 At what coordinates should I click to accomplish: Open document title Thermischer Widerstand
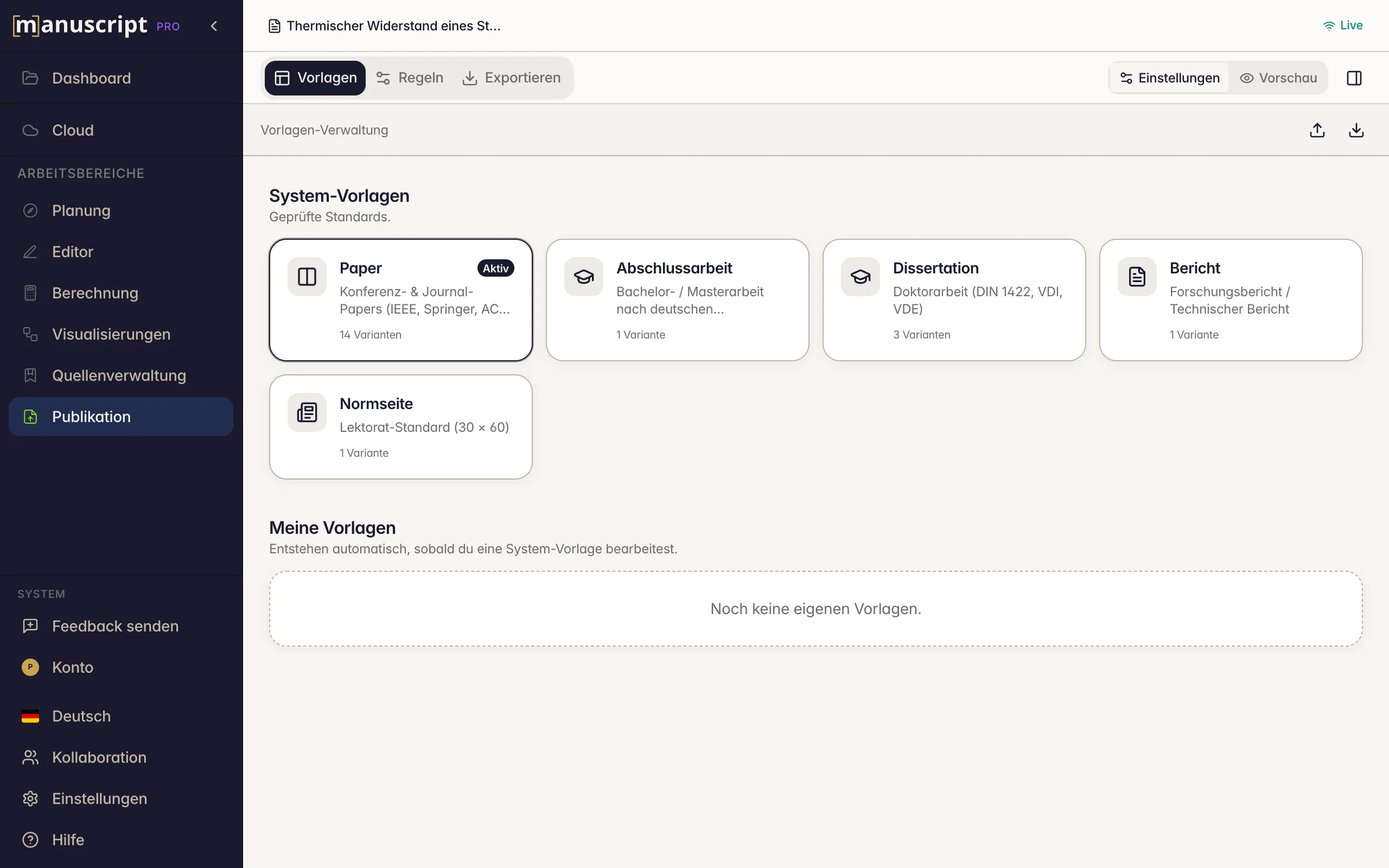(385, 26)
